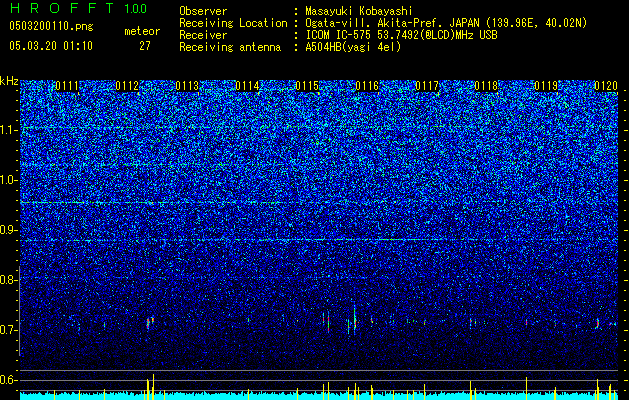This screenshot has width=629, height=400.
Task: Click the Observer field label
Action: pos(203,11)
